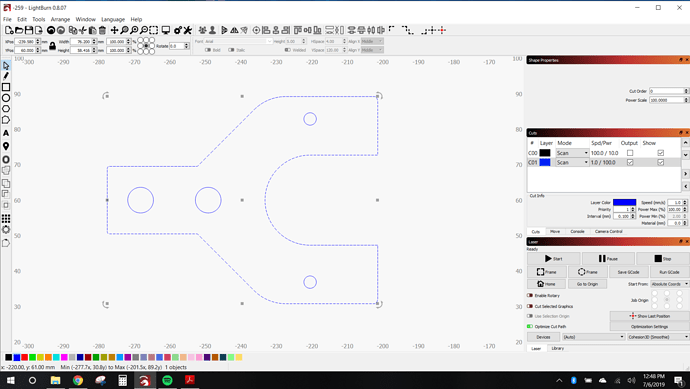Turn off Optimize Cut Path toggle
The image size is (690, 389).
[x=530, y=327]
